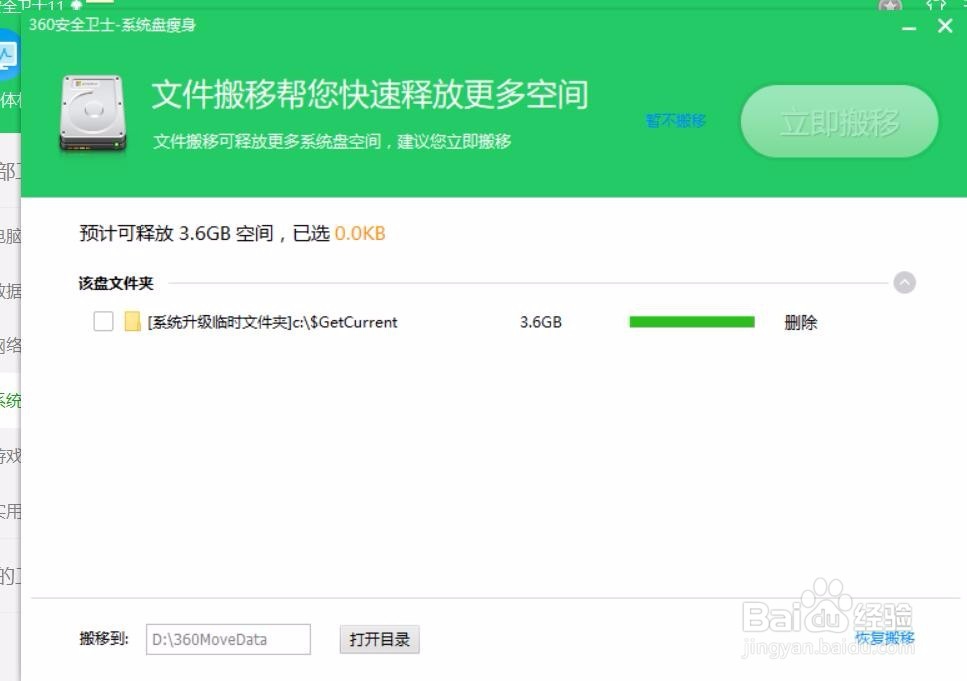The width and height of the screenshot is (967, 681).
Task: Click the 打开目录 button
Action: (x=379, y=639)
